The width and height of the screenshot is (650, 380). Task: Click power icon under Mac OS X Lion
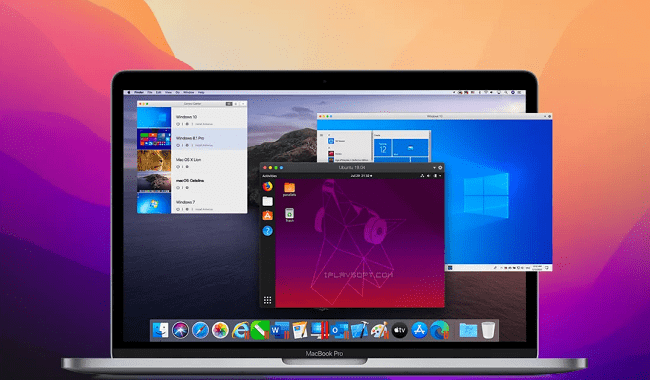178,167
